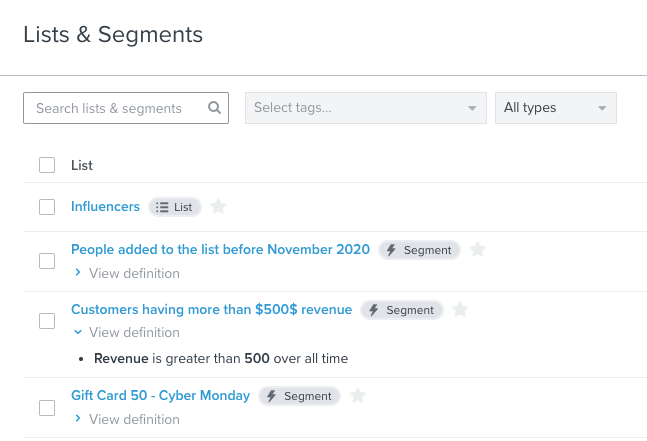Open the All types filter dropdown

click(555, 108)
